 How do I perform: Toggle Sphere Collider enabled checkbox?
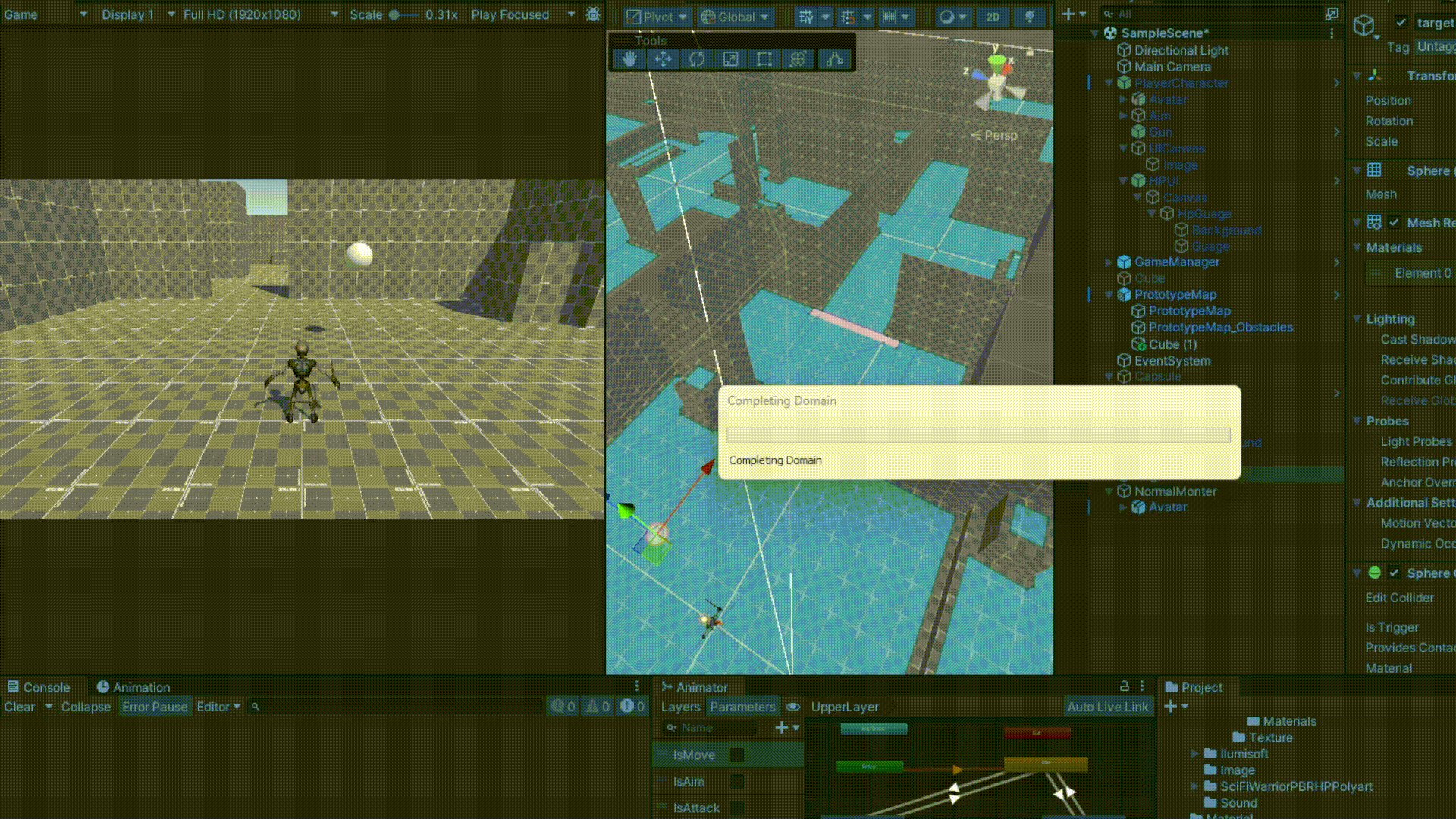pos(1394,573)
